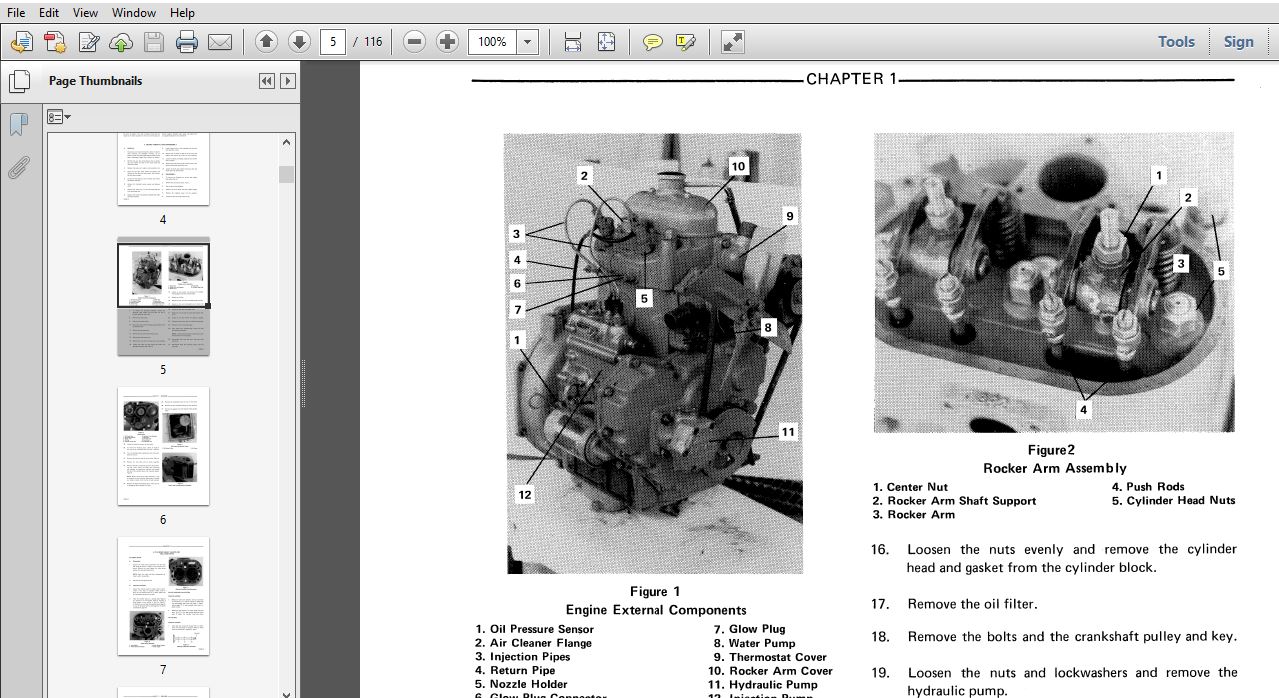Image resolution: width=1279 pixels, height=698 pixels.
Task: Click the thumbnails panel scrollbar thumb
Action: point(286,174)
